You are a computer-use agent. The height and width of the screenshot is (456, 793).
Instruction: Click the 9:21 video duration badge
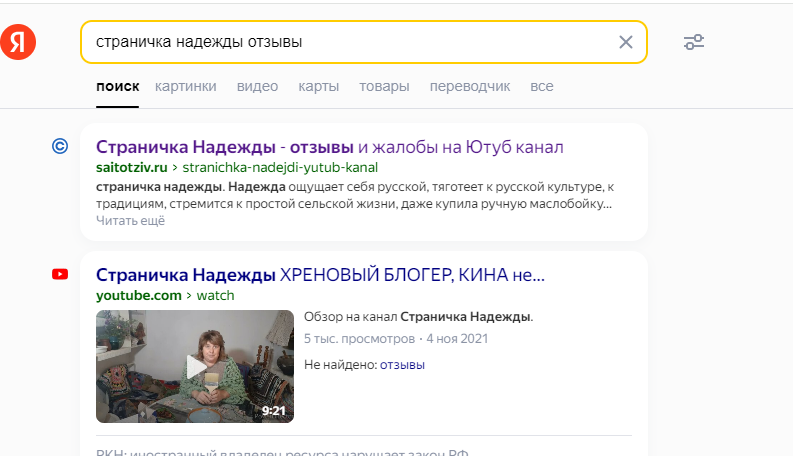pyautogui.click(x=274, y=411)
